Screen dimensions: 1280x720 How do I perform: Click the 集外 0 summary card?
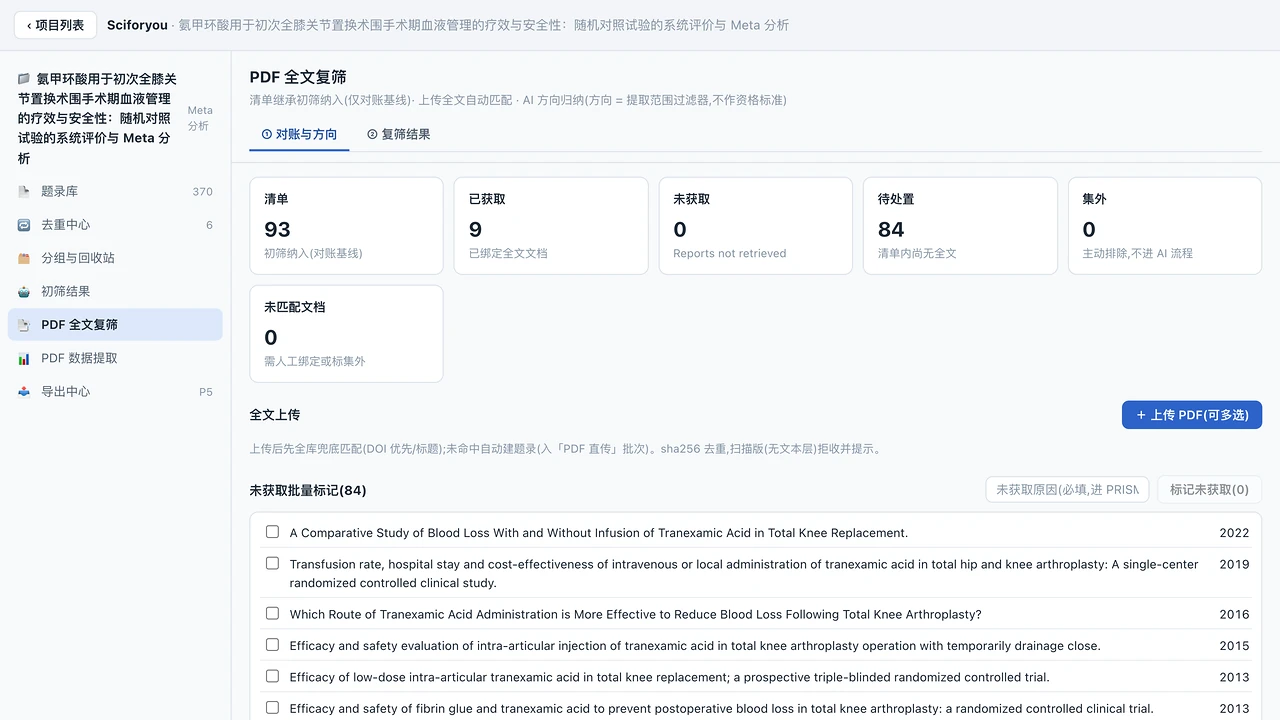click(x=1165, y=226)
